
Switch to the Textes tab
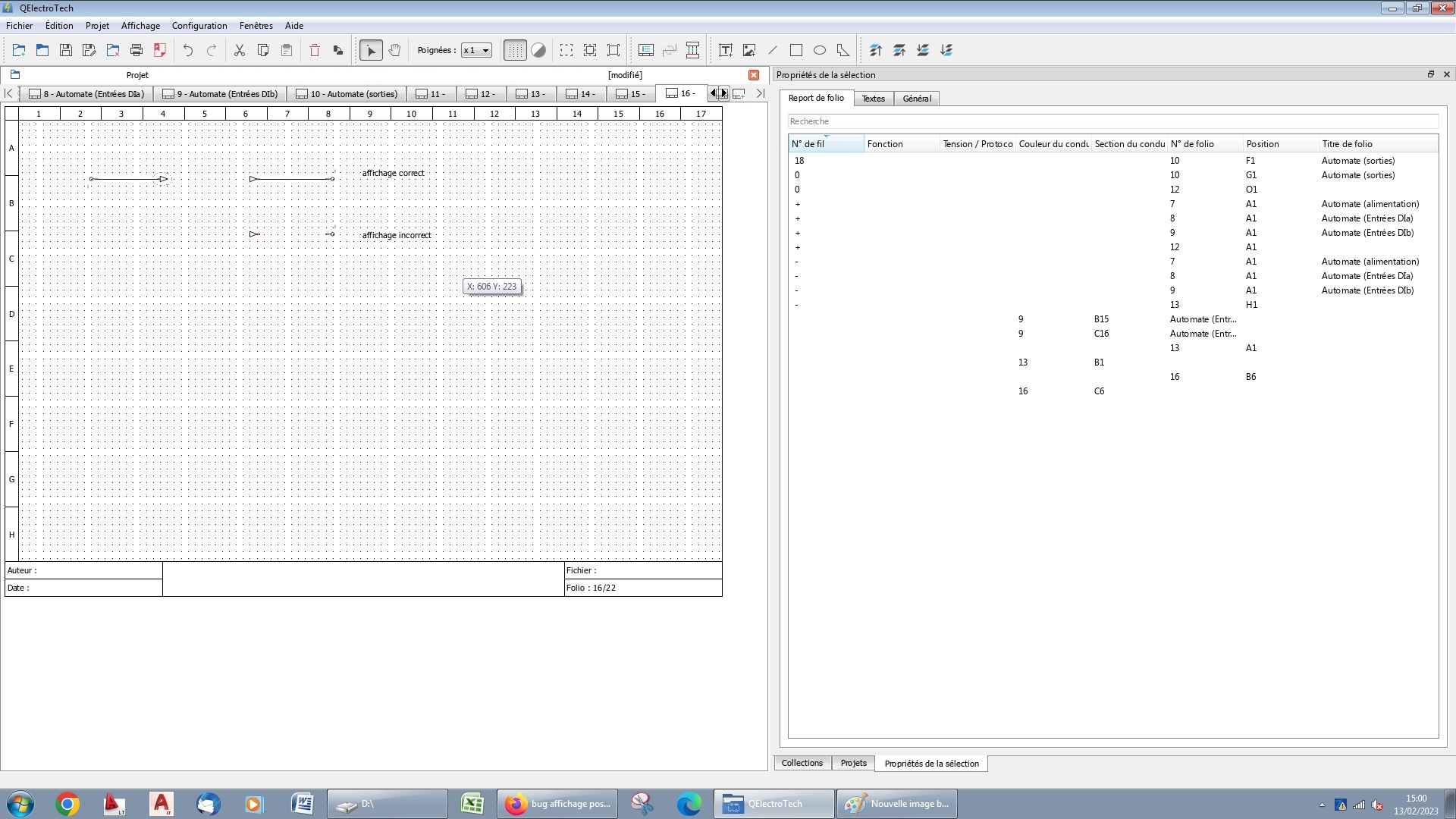pos(873,99)
